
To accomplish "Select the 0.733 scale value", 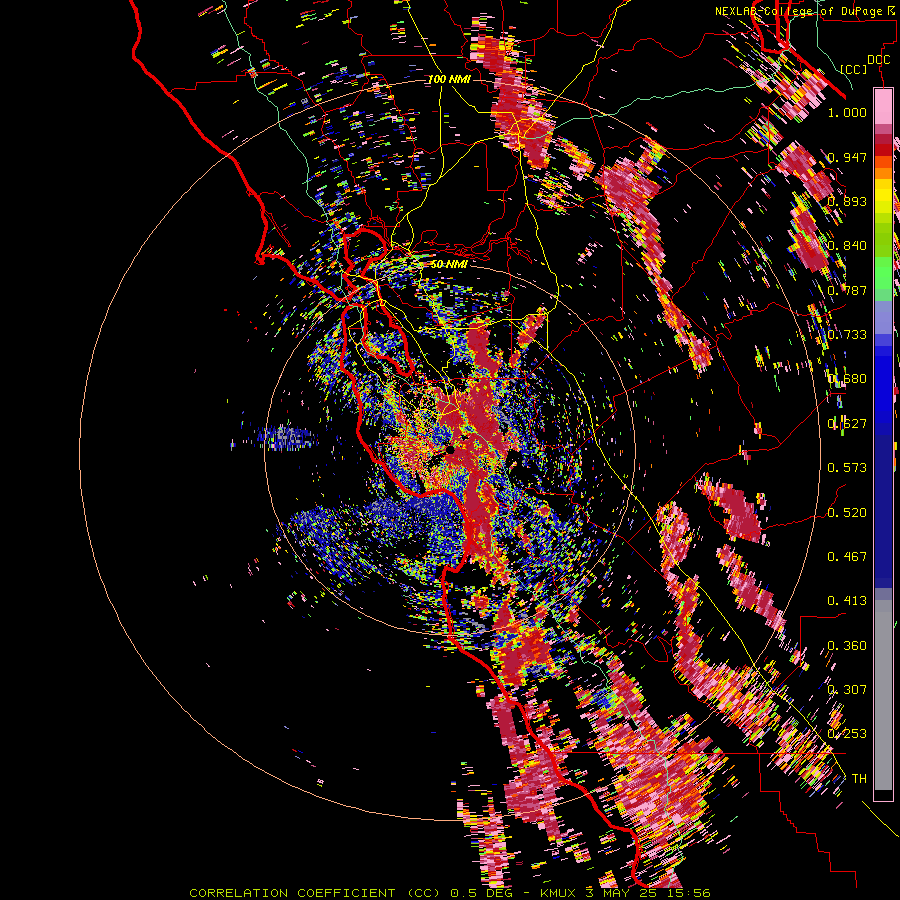I will click(x=847, y=335).
